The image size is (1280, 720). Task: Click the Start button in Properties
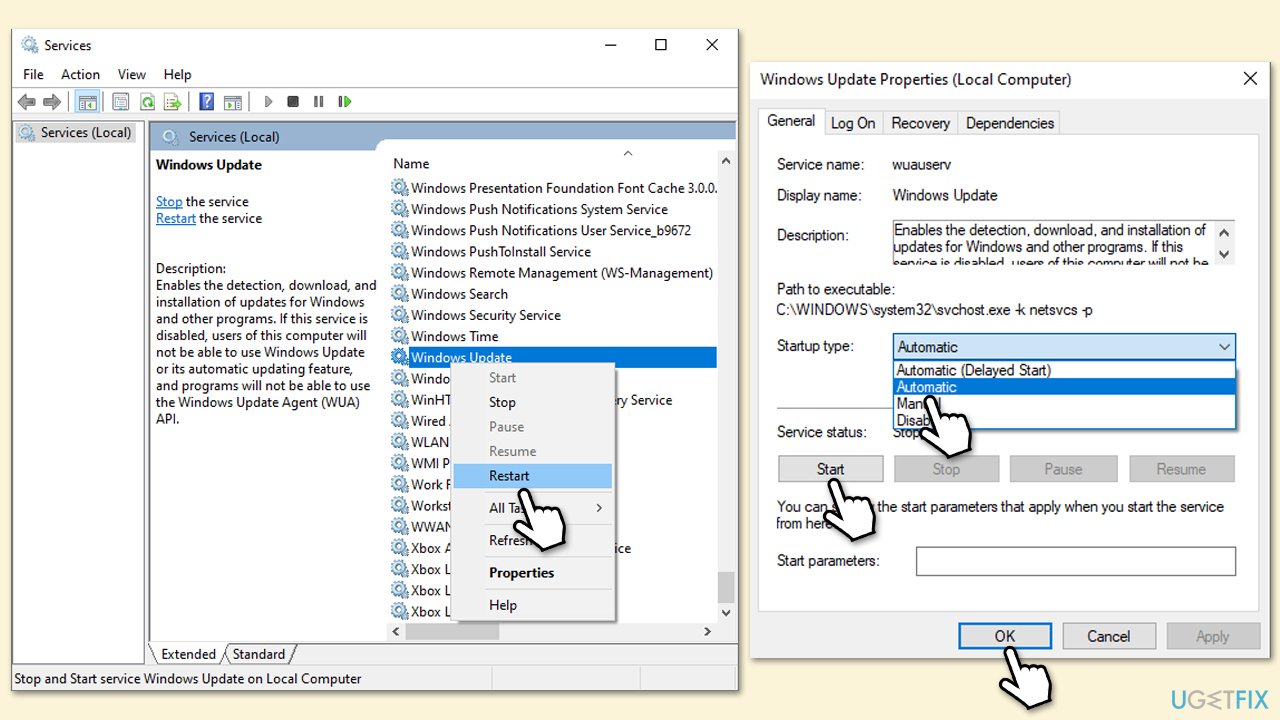point(830,469)
